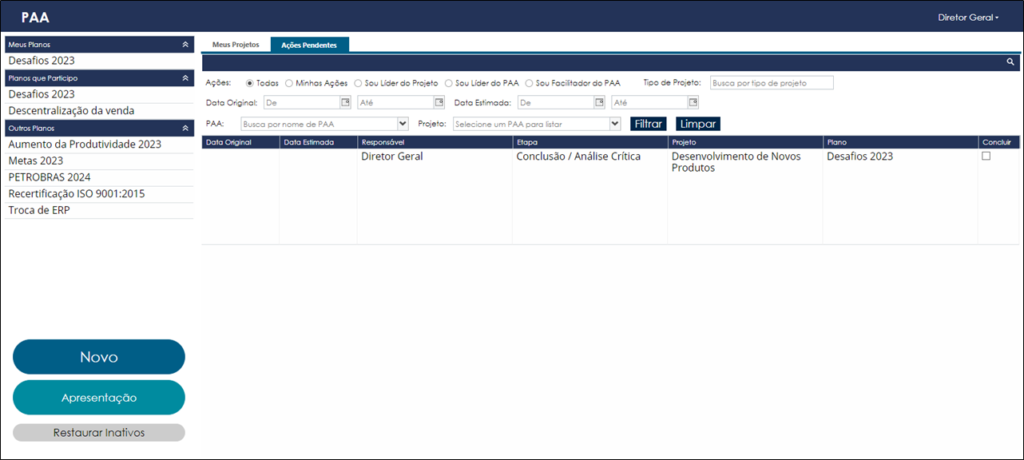Open calendar picker for Data Original Até
Screen dimensions: 1024x460
[439, 102]
